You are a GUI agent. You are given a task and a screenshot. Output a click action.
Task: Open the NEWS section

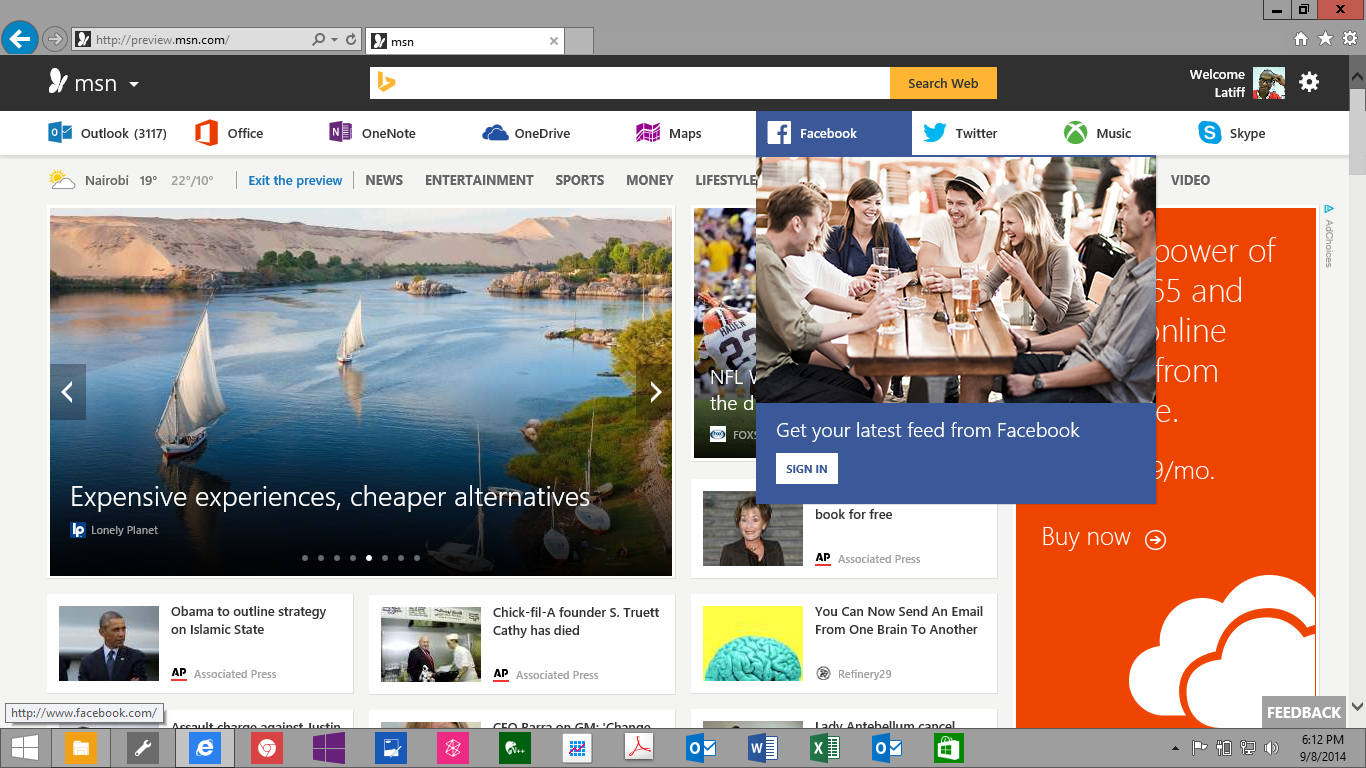(x=384, y=181)
